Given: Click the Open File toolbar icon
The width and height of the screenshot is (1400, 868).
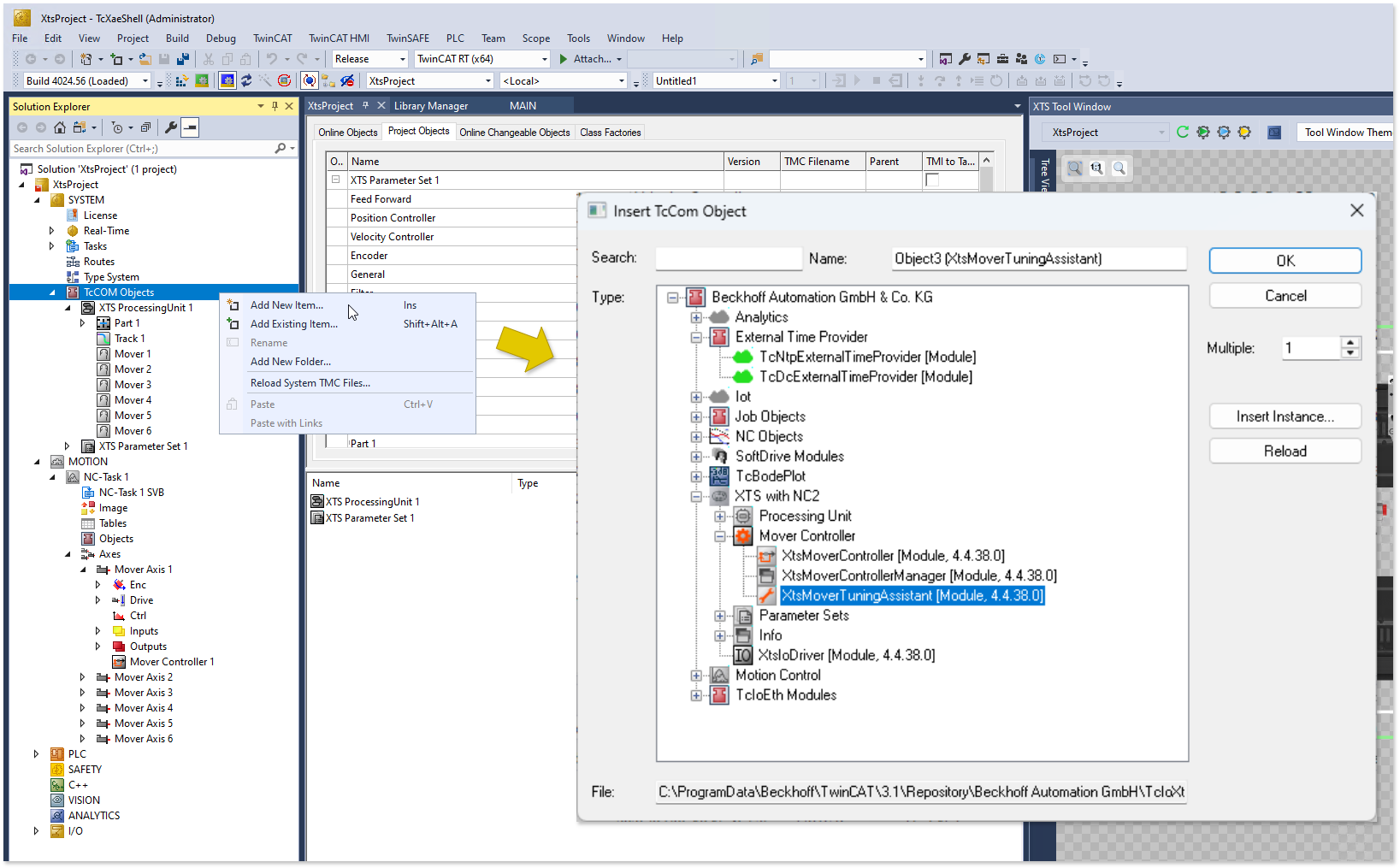Looking at the screenshot, I should point(145,59).
